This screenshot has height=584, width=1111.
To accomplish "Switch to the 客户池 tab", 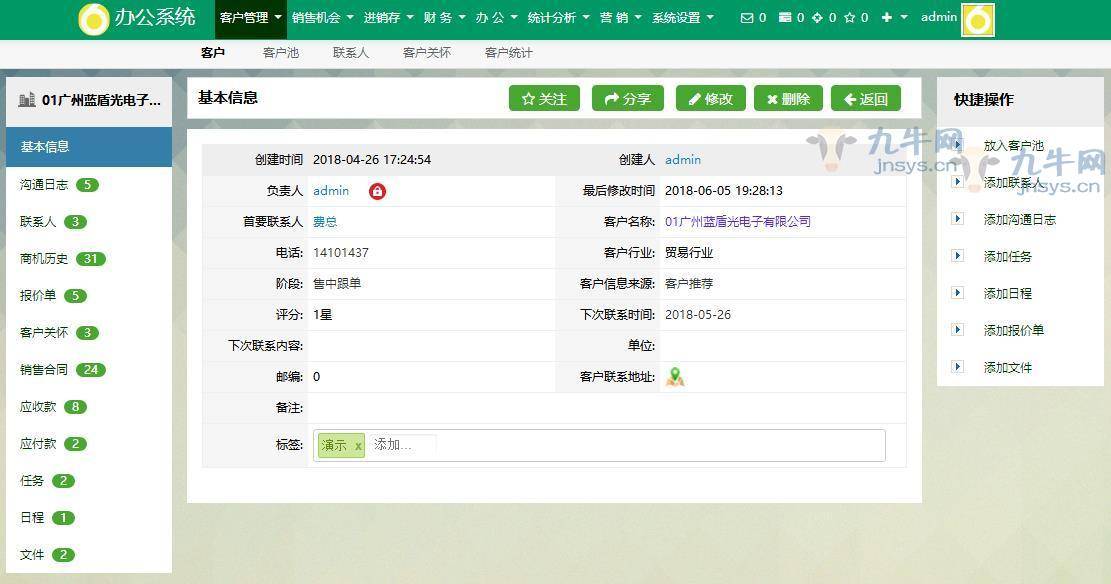I will [279, 52].
